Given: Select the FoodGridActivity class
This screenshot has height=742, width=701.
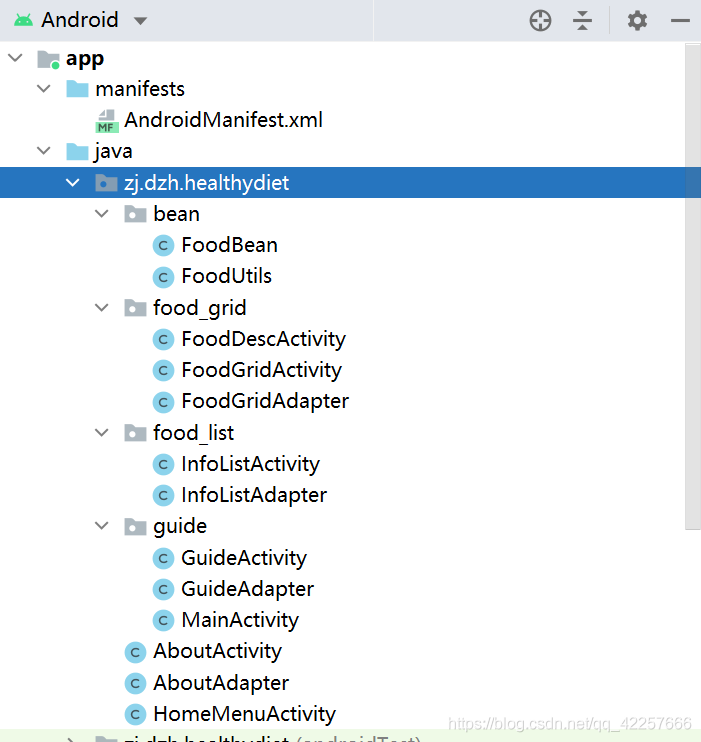Looking at the screenshot, I should [x=262, y=371].
